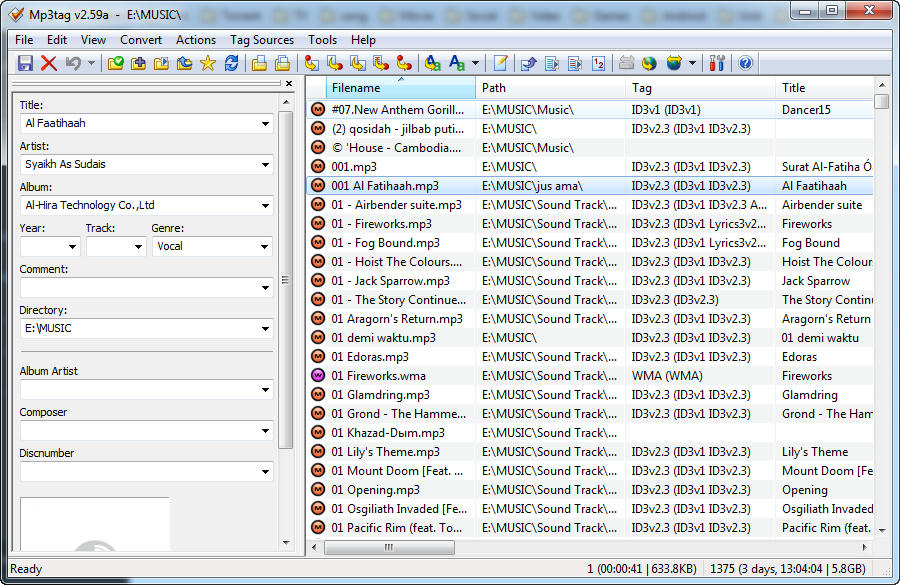The height and width of the screenshot is (585, 900).
Task: Run the Text file - Tag converter
Action: (381, 63)
